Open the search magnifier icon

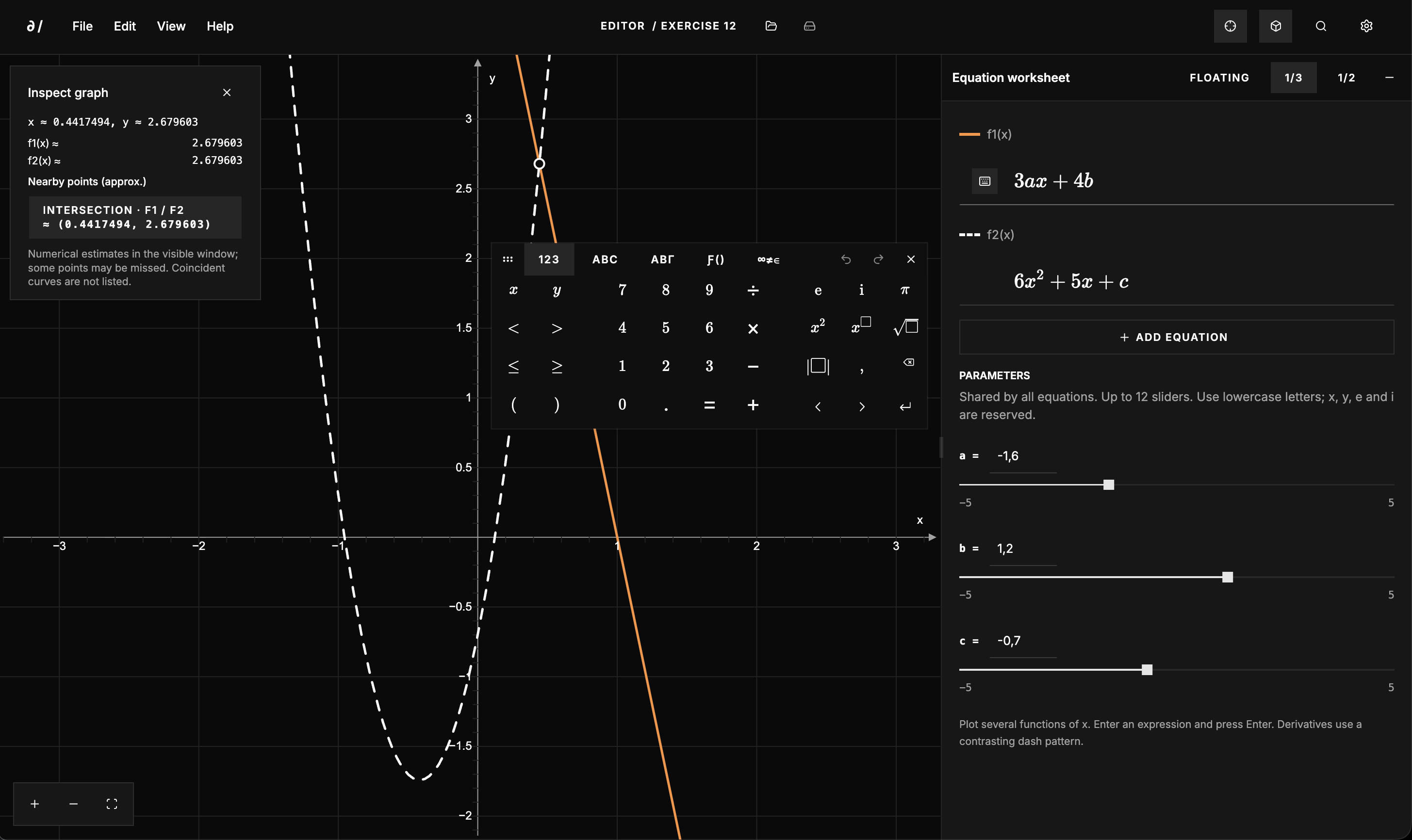(x=1321, y=26)
